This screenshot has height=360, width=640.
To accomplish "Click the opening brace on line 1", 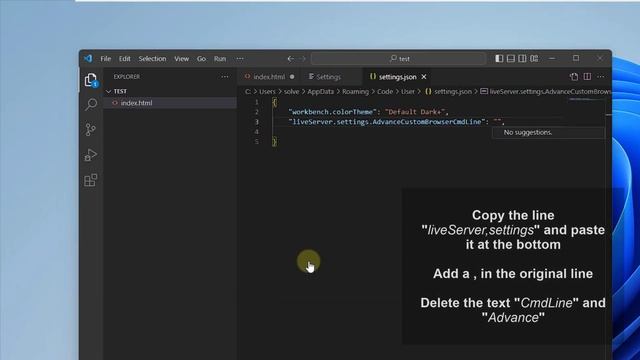I will pos(274,102).
